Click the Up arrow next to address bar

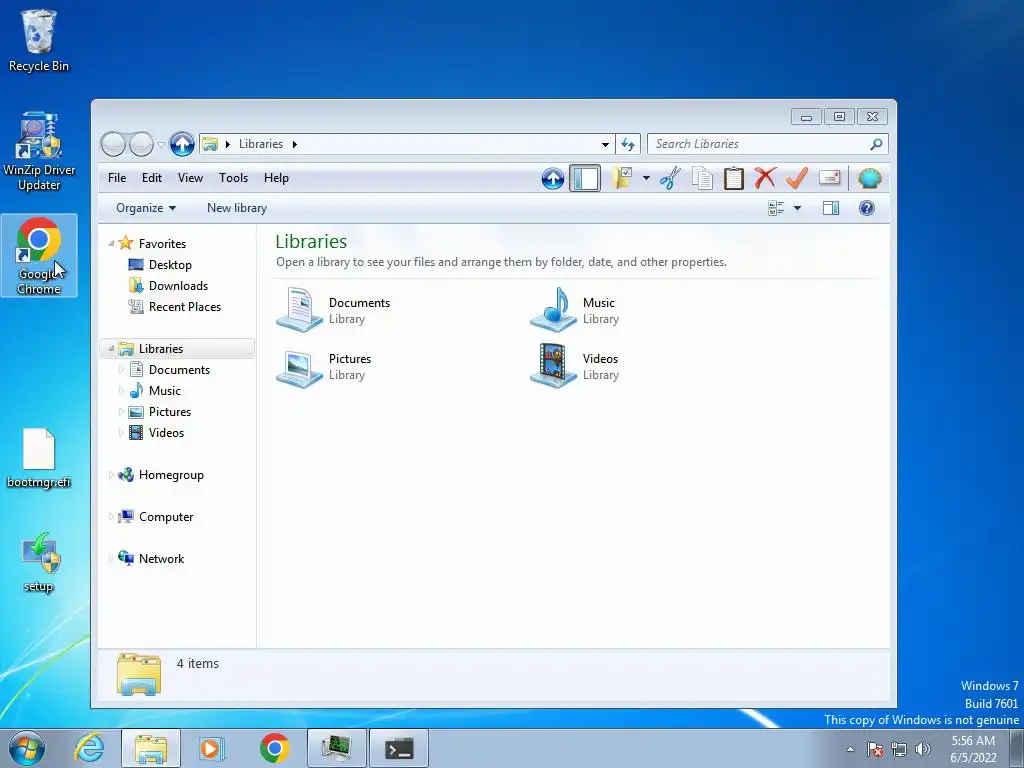[x=182, y=144]
